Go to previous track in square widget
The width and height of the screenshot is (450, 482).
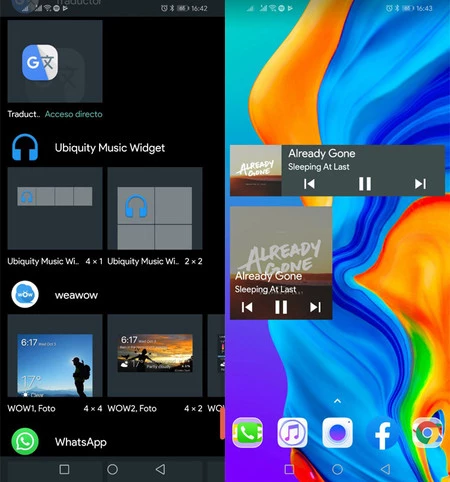(247, 307)
